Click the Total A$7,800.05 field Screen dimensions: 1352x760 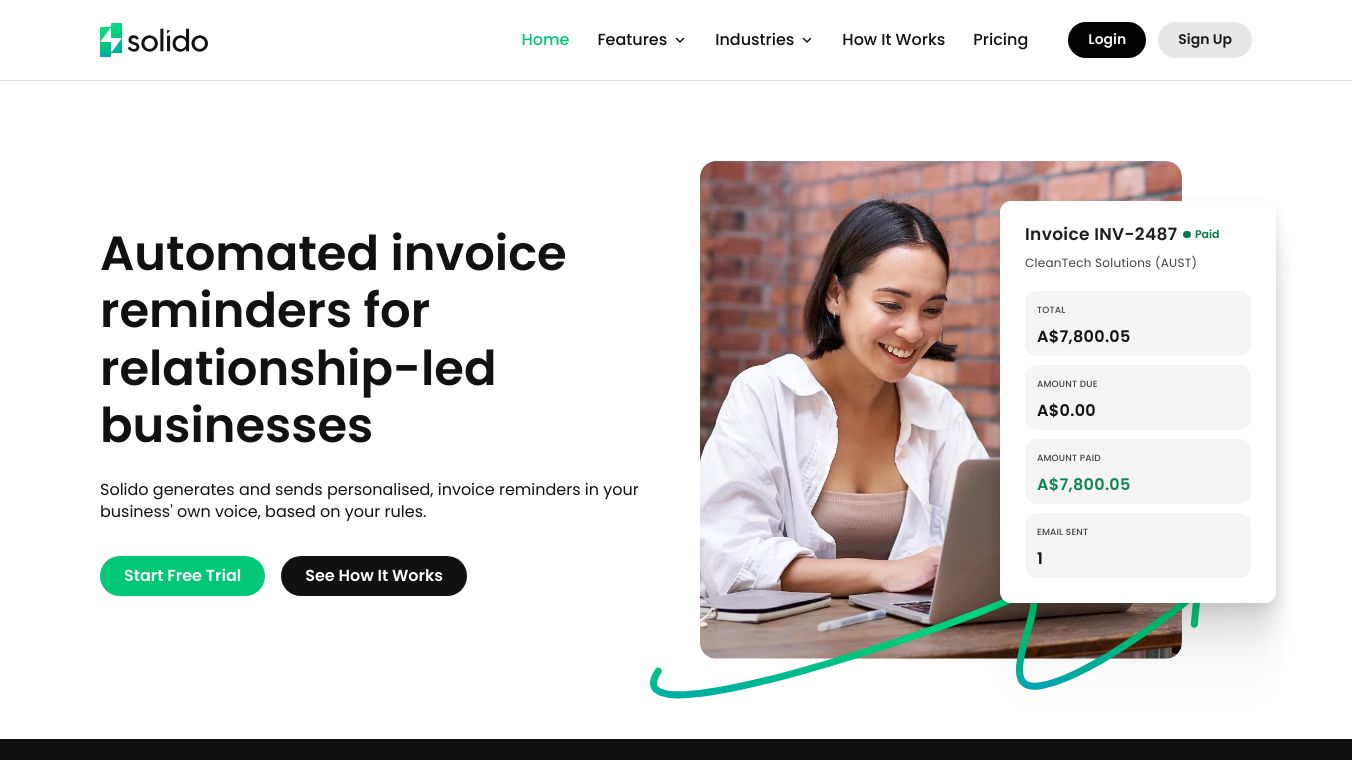tap(1138, 324)
